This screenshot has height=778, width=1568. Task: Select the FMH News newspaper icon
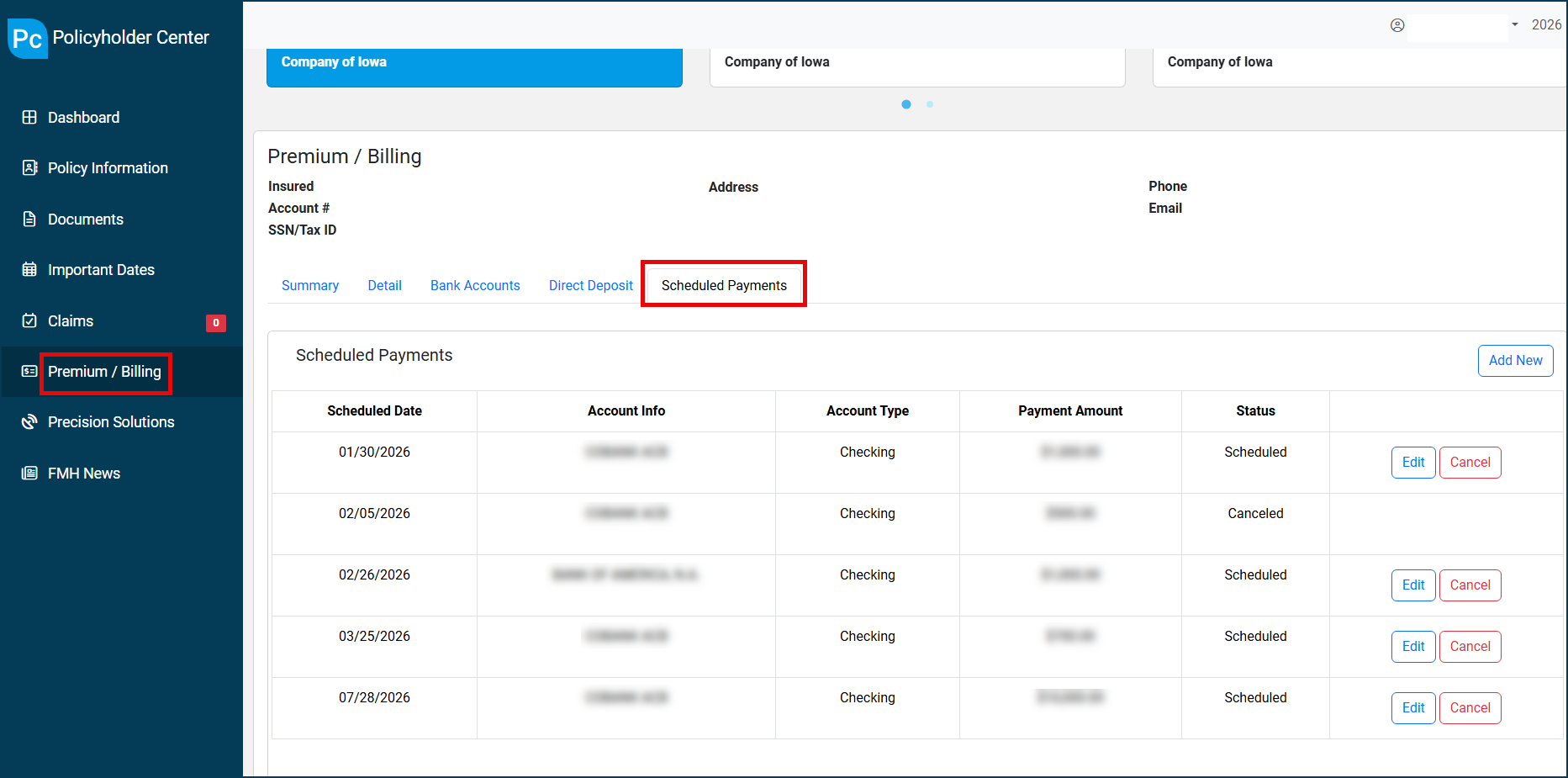point(29,473)
